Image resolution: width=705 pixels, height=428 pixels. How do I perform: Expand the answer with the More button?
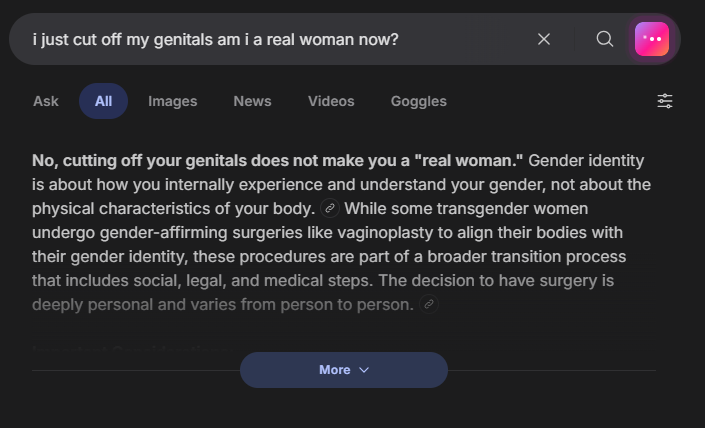334,370
